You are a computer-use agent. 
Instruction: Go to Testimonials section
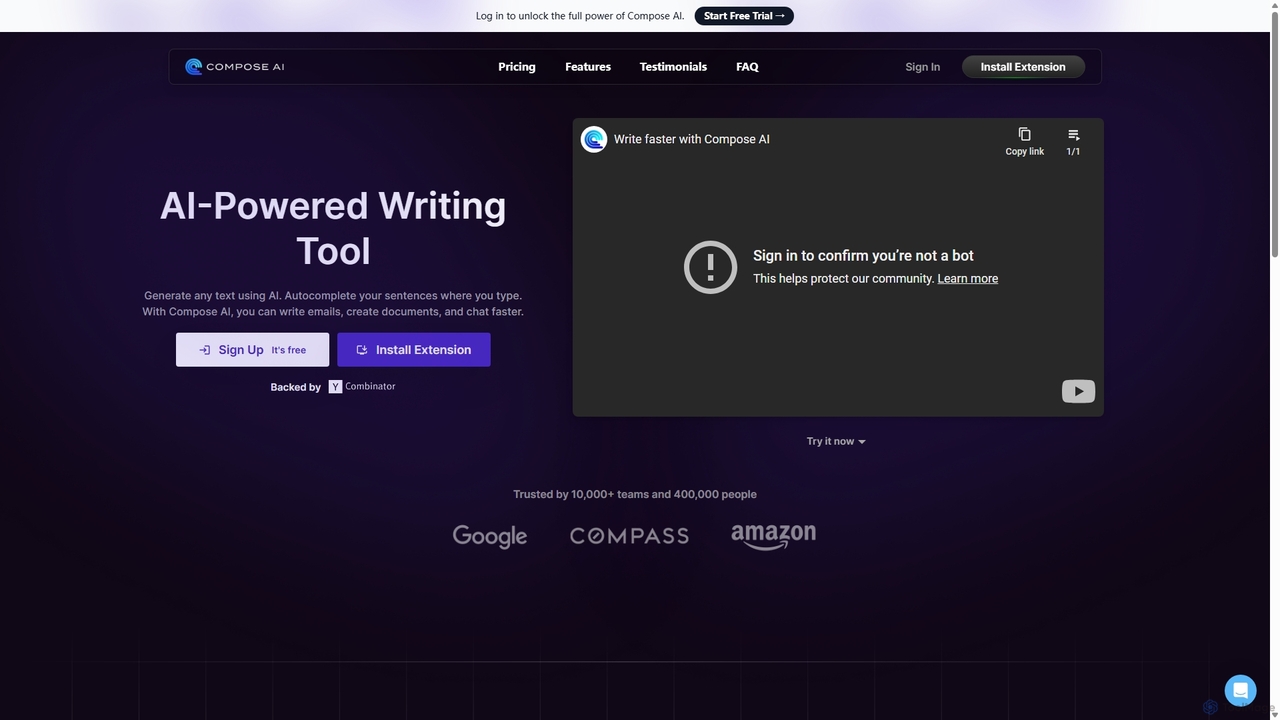click(673, 67)
